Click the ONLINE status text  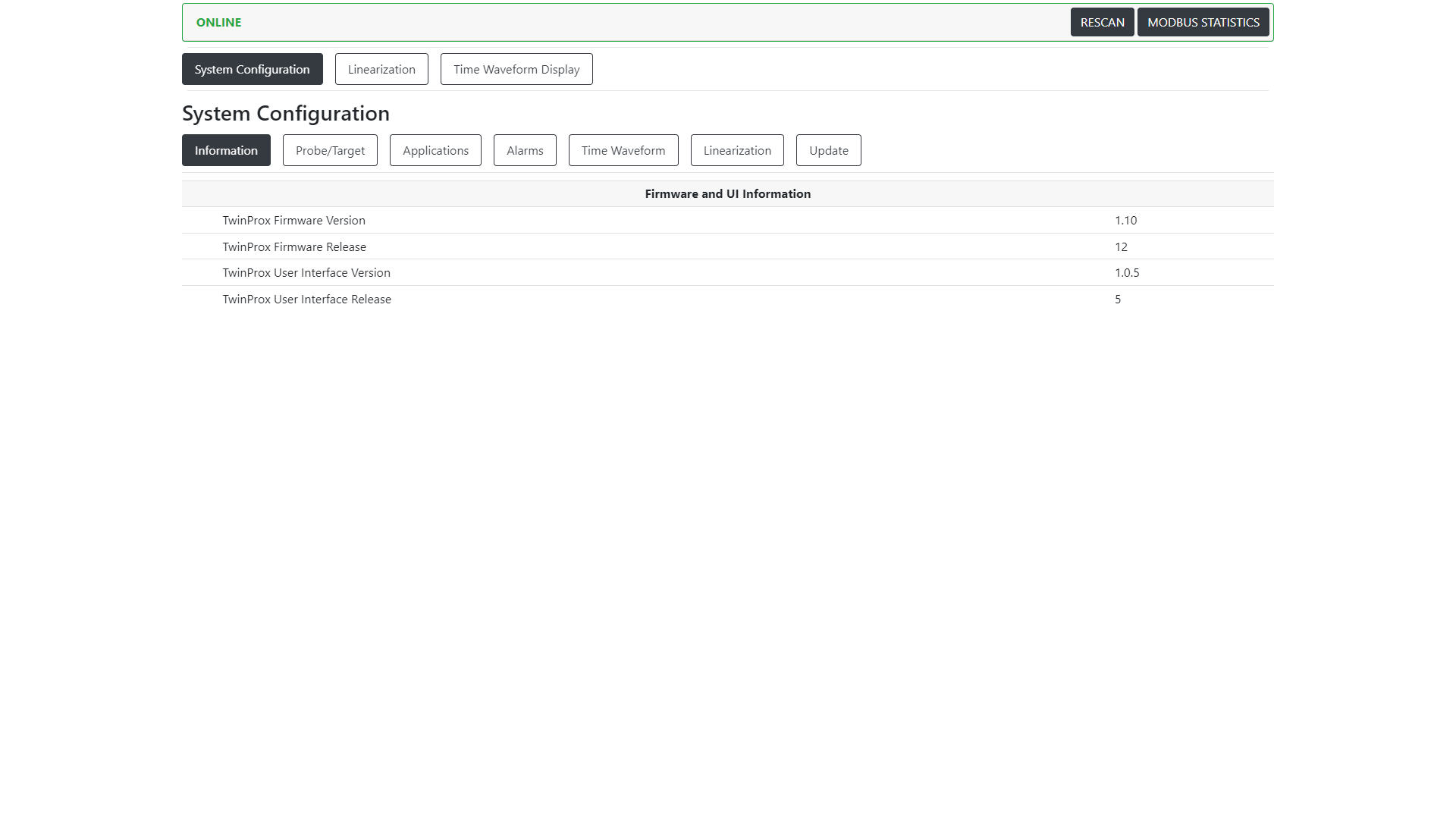pos(218,22)
